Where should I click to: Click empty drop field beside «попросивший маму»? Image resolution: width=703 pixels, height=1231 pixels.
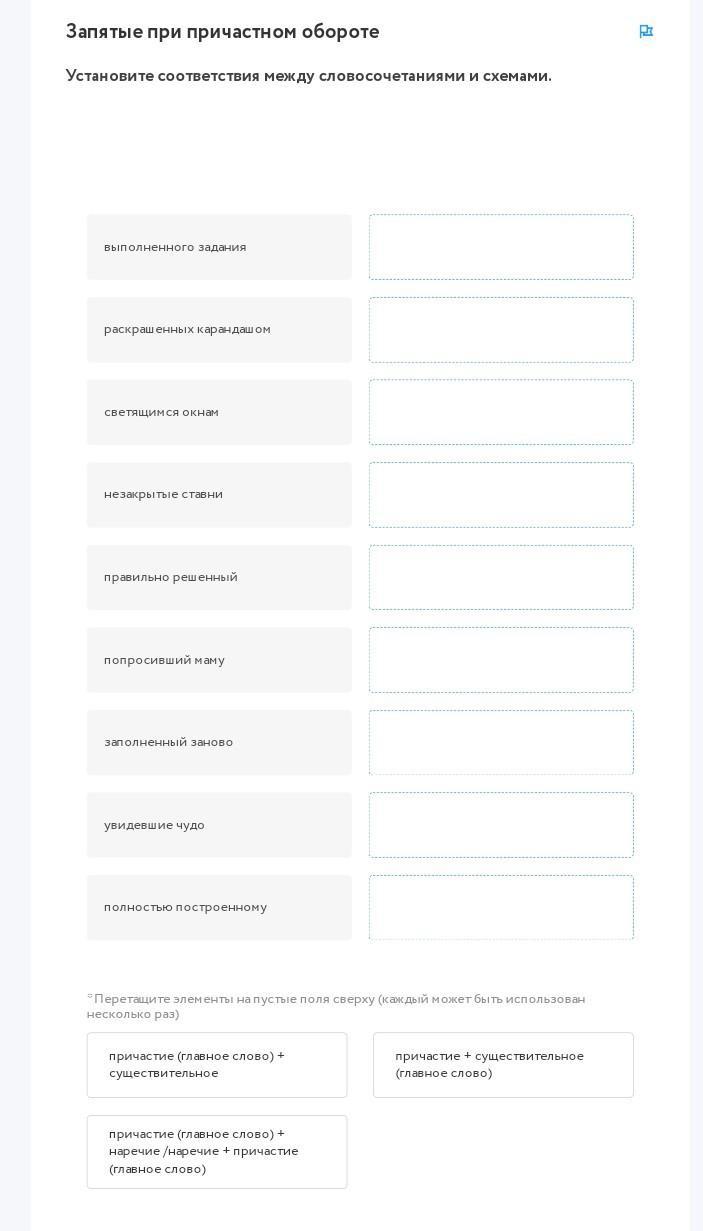click(x=501, y=660)
